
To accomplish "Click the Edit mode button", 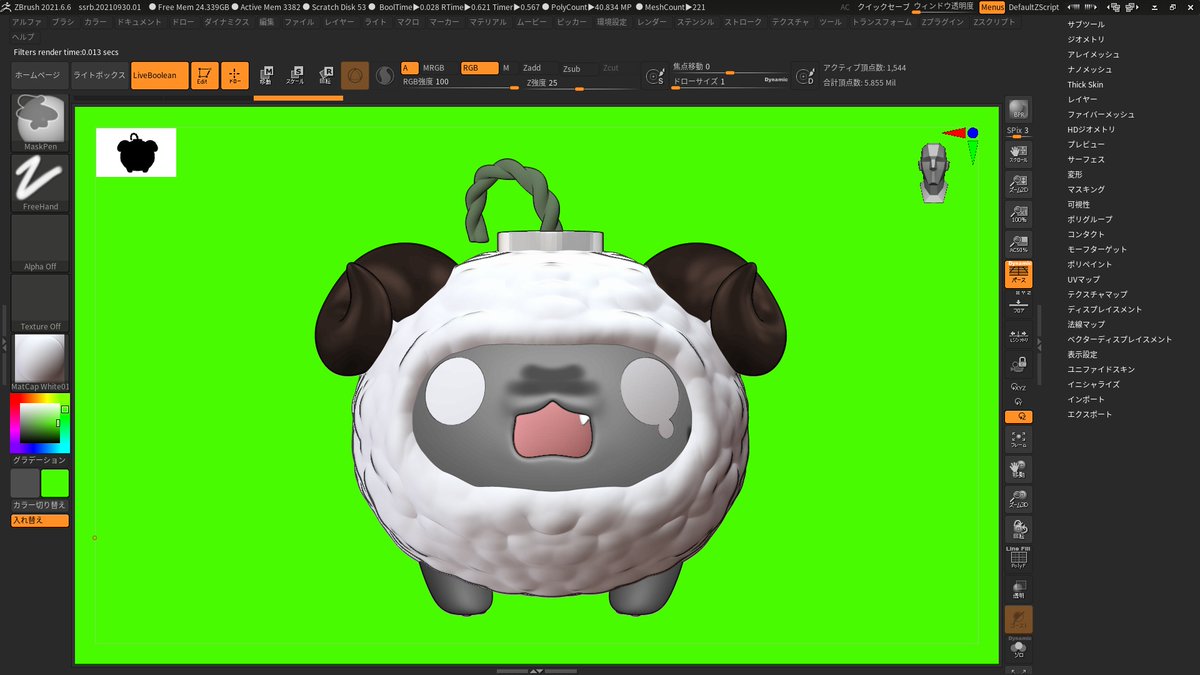I will coord(205,75).
